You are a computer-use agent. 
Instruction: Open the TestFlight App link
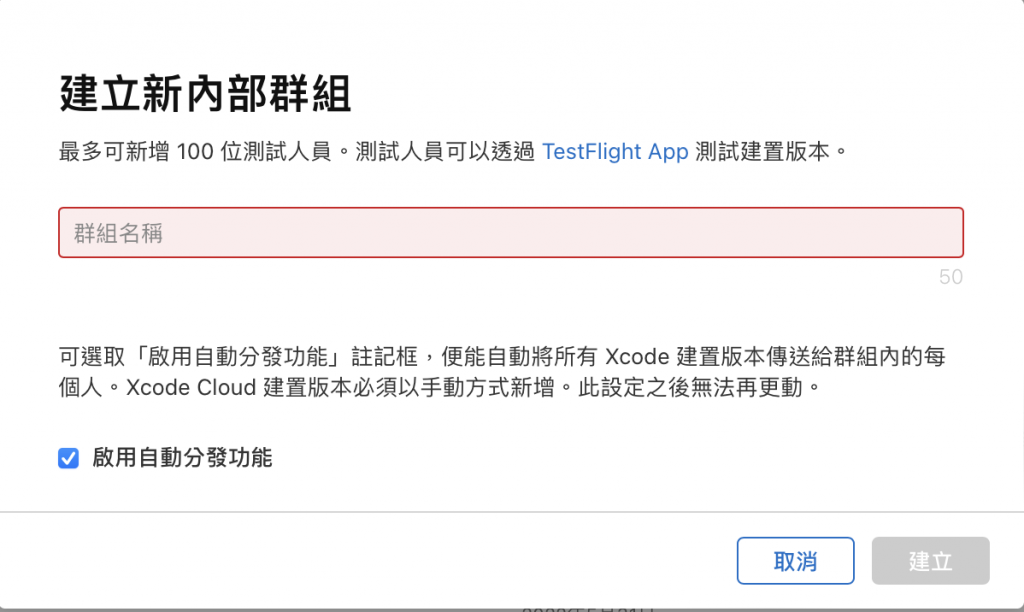pyautogui.click(x=615, y=152)
